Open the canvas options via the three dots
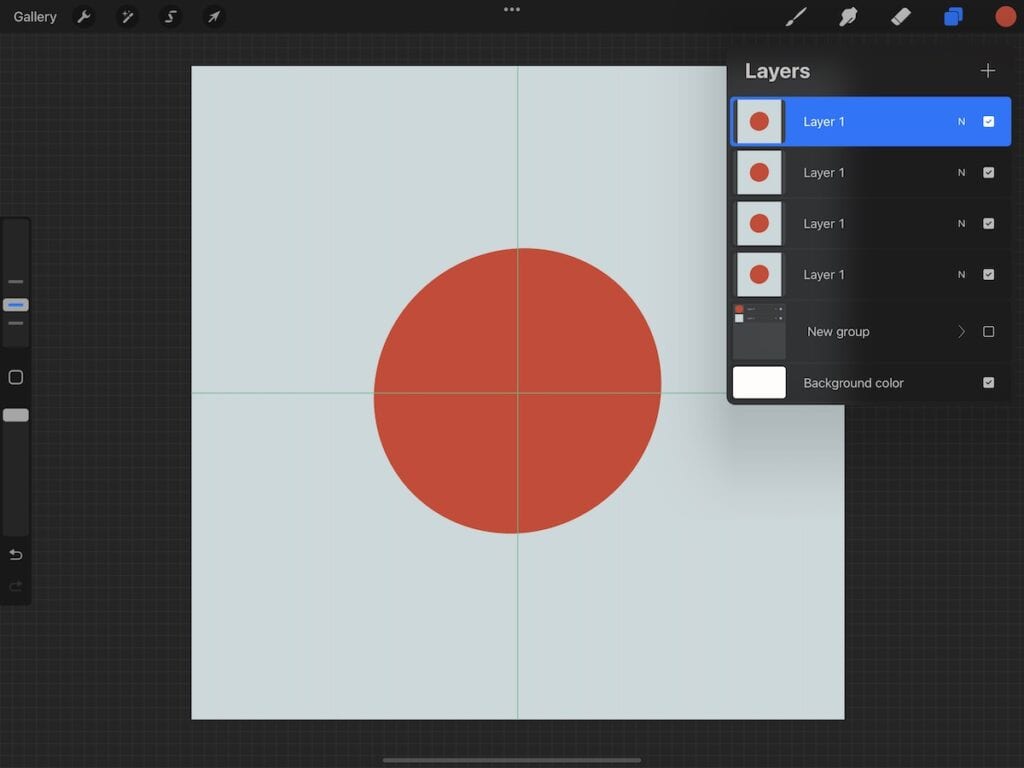This screenshot has height=768, width=1024. click(x=511, y=10)
